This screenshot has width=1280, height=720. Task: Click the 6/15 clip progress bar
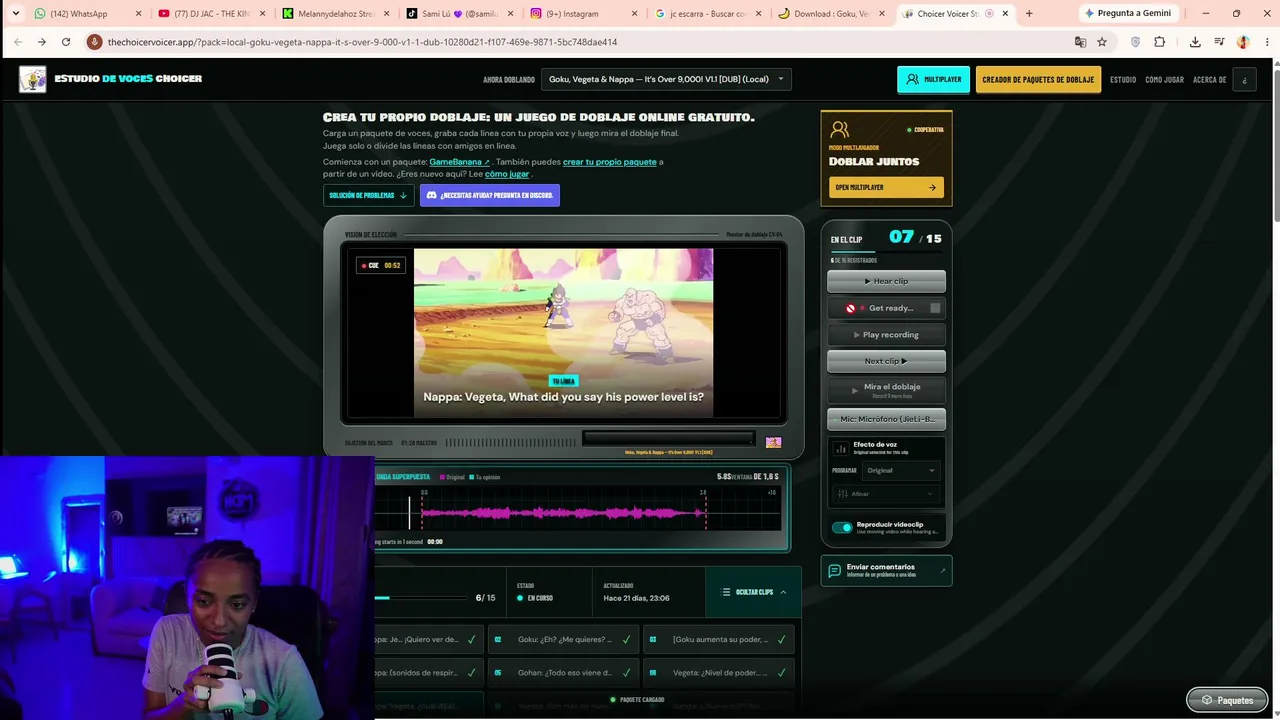tap(422, 598)
